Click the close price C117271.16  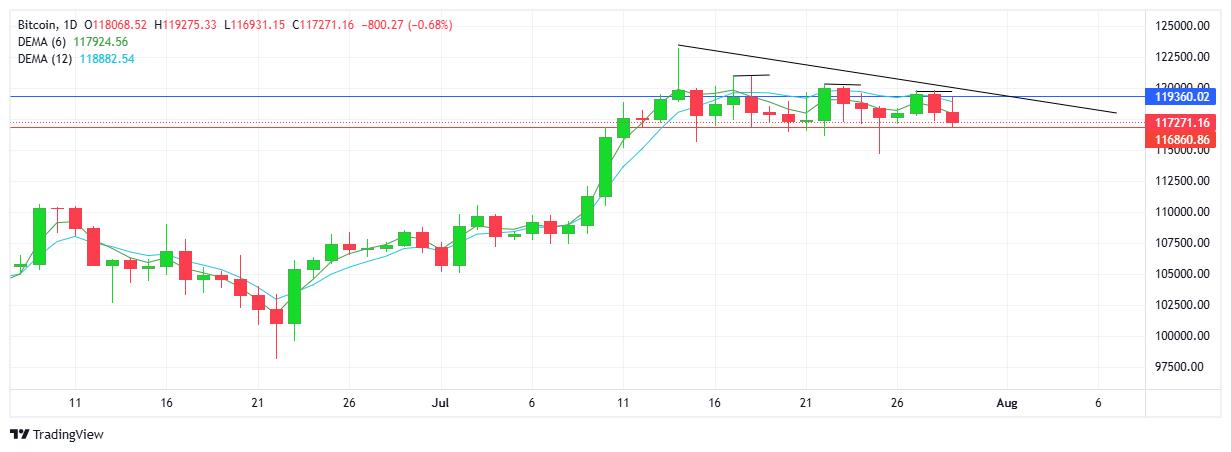(x=324, y=24)
